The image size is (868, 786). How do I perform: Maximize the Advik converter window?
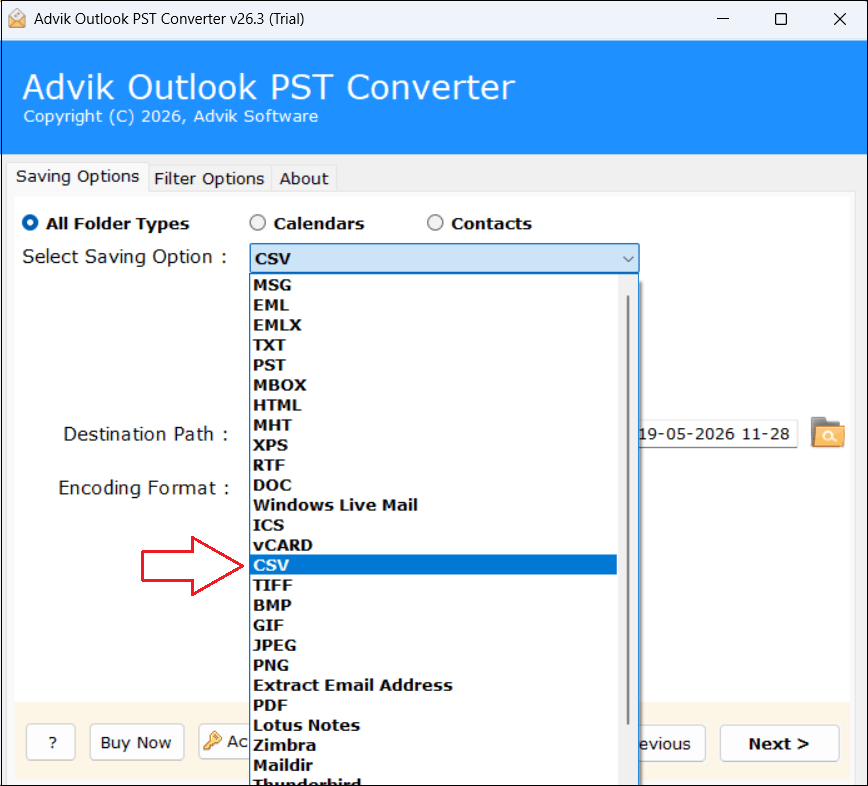pyautogui.click(x=781, y=19)
